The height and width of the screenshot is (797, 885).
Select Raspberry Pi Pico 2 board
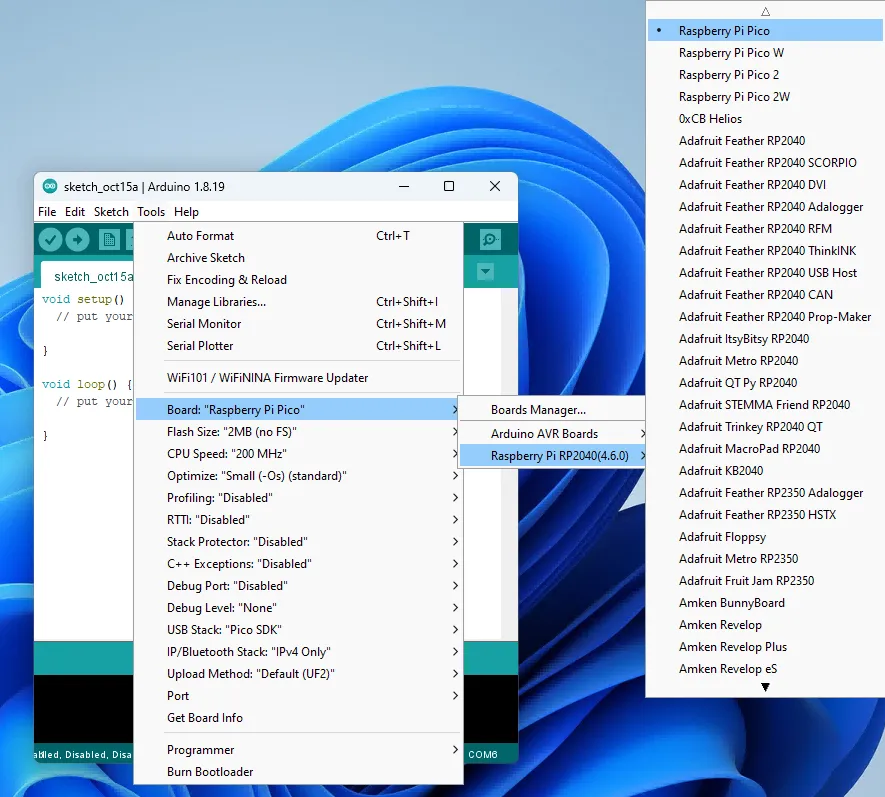pos(728,75)
